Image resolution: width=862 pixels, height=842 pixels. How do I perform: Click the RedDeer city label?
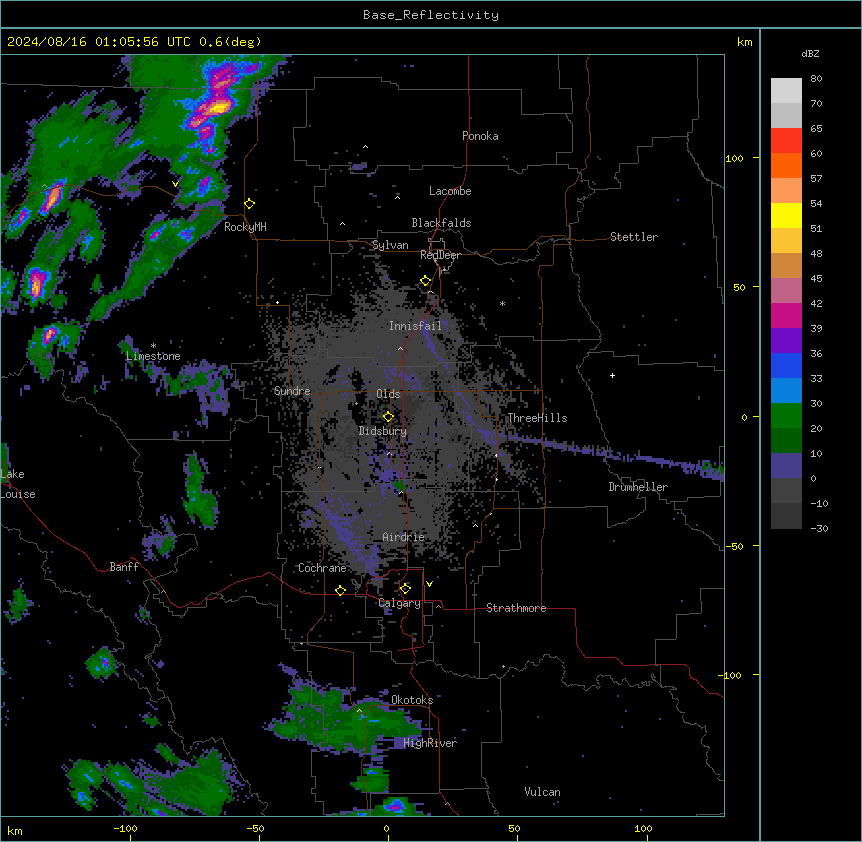440,255
